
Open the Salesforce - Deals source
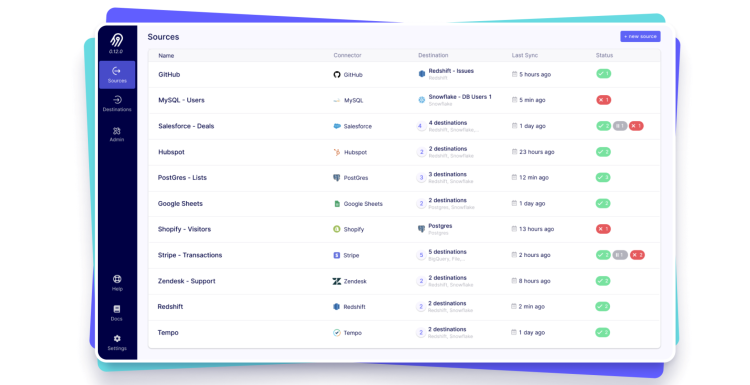[x=404, y=126]
